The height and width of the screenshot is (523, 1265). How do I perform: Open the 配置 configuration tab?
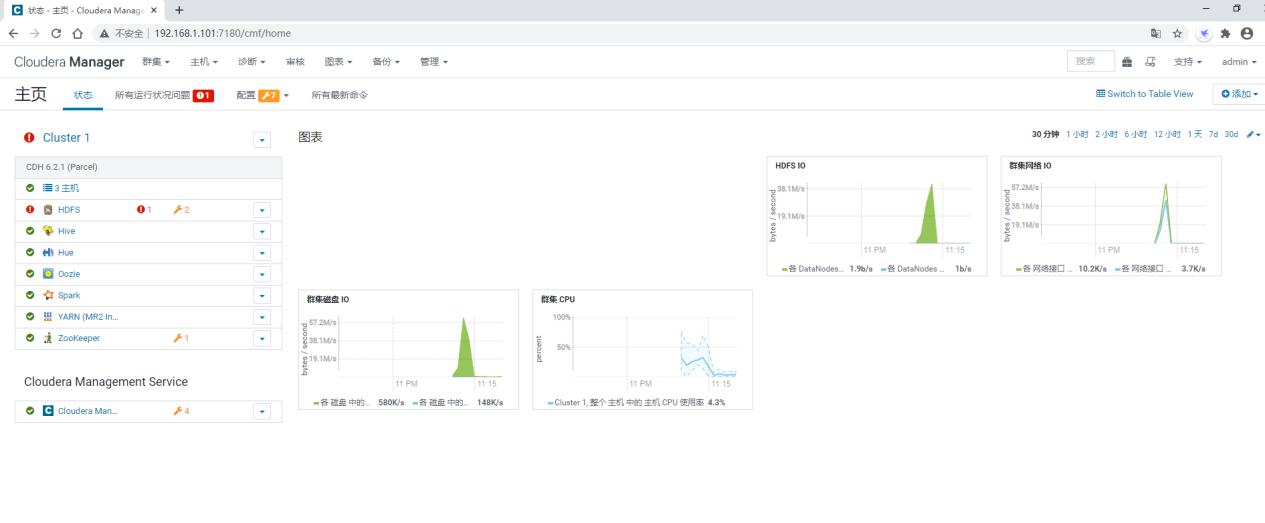[x=262, y=95]
